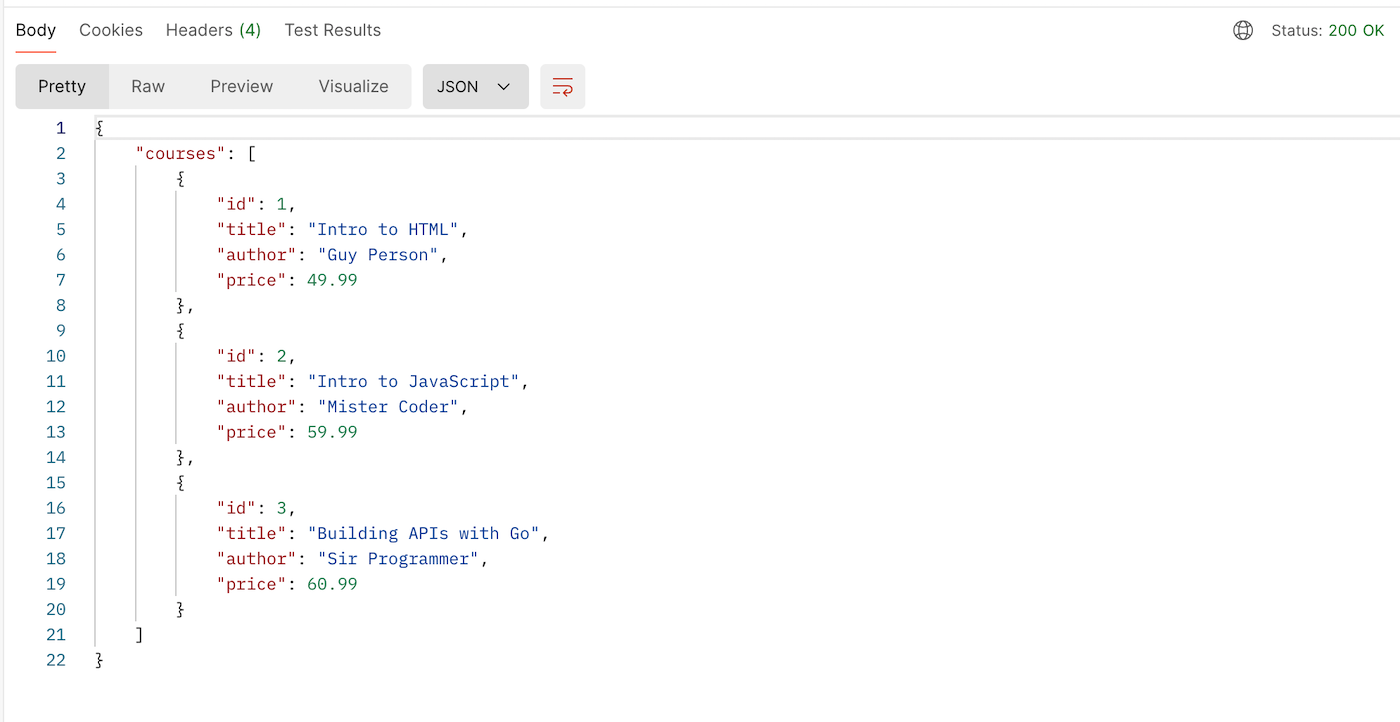This screenshot has width=1400, height=722.
Task: Open the Headers (4) tab
Action: (x=212, y=30)
